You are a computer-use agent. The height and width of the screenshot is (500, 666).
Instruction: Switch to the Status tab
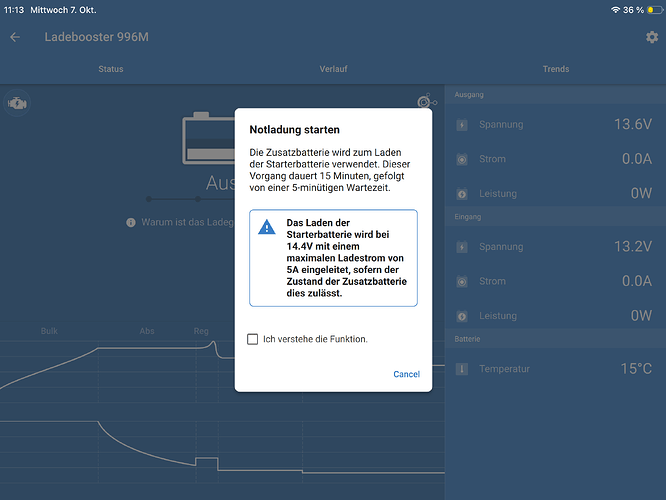pos(111,69)
